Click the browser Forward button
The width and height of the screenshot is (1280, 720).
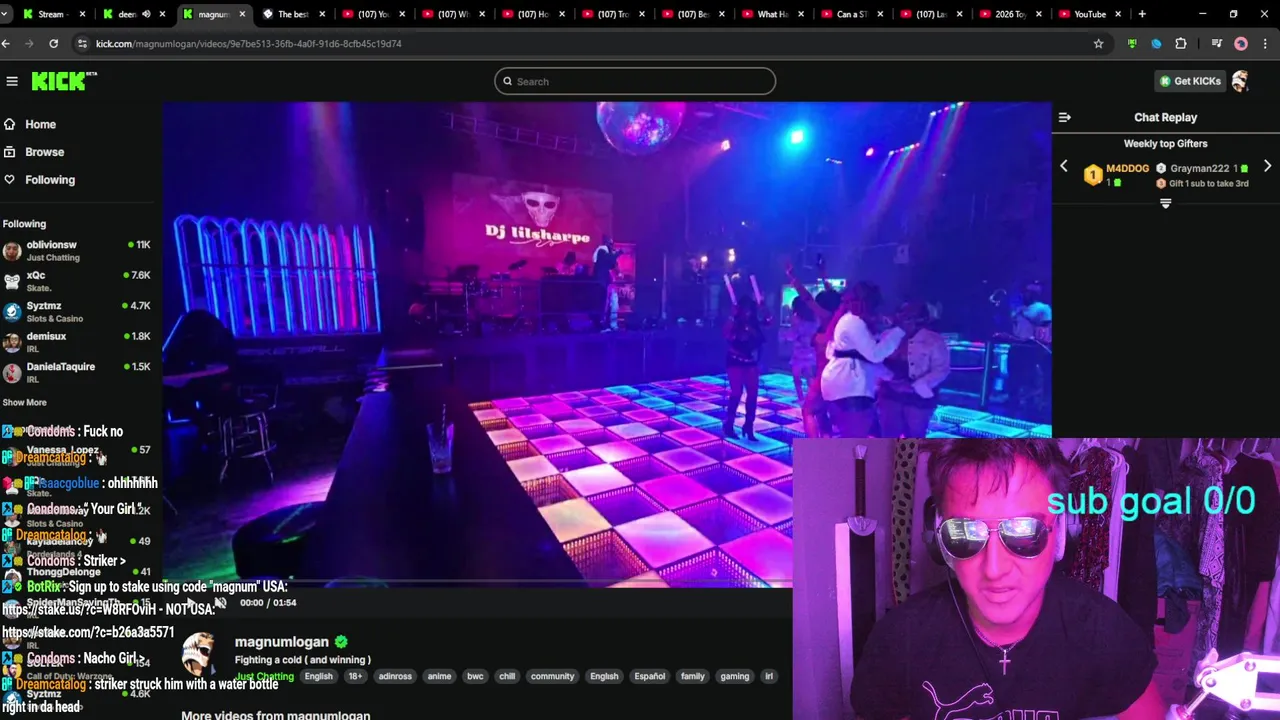[x=30, y=44]
